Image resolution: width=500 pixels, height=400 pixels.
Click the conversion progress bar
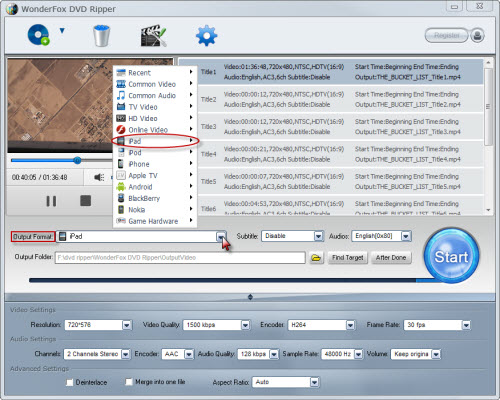point(233,280)
